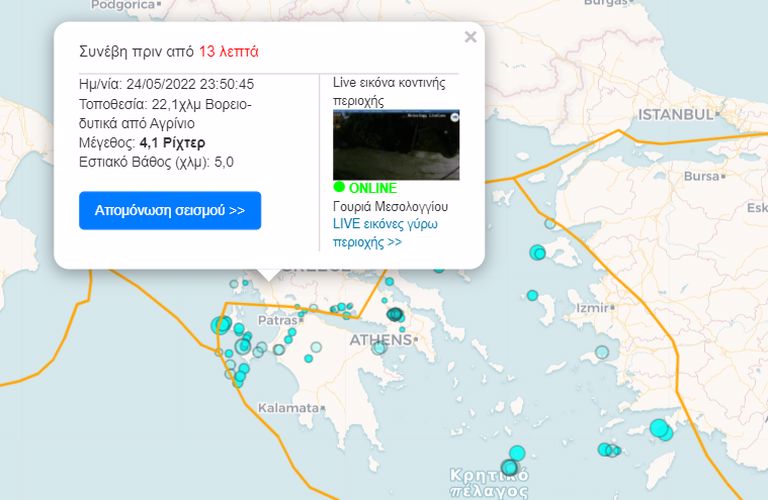The image size is (768, 500).
Task: Click the bold '4,1 Ρίχτερ' magnitude value
Action: pos(171,143)
